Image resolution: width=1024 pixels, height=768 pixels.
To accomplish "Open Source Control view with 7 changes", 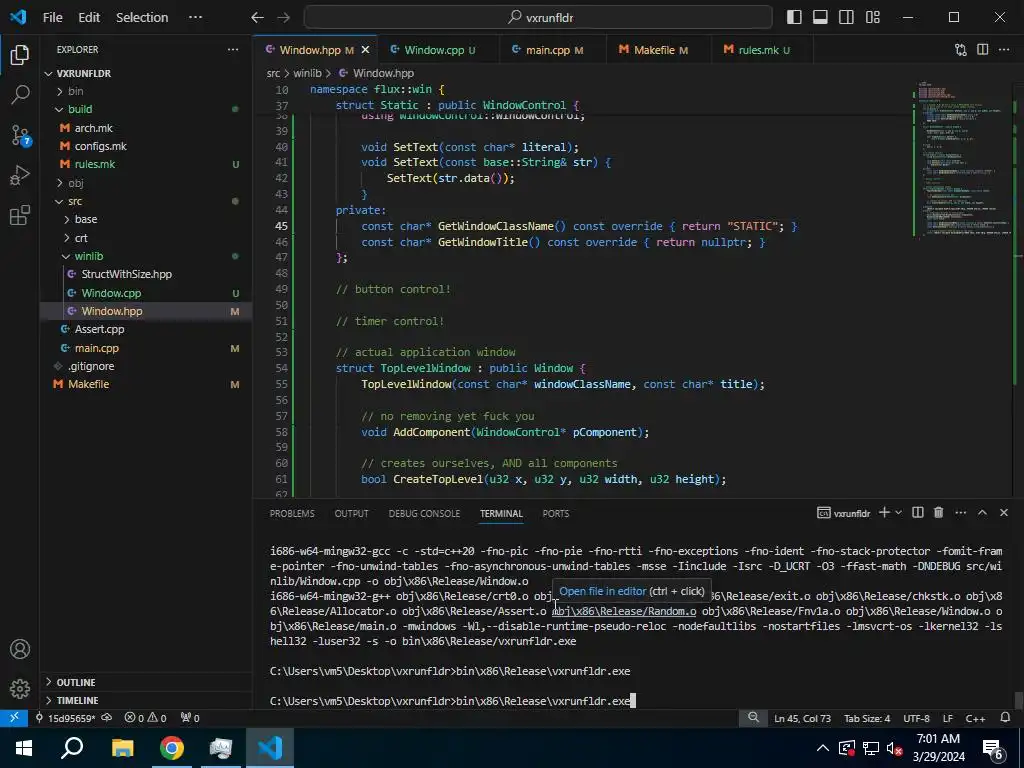I will [x=20, y=135].
